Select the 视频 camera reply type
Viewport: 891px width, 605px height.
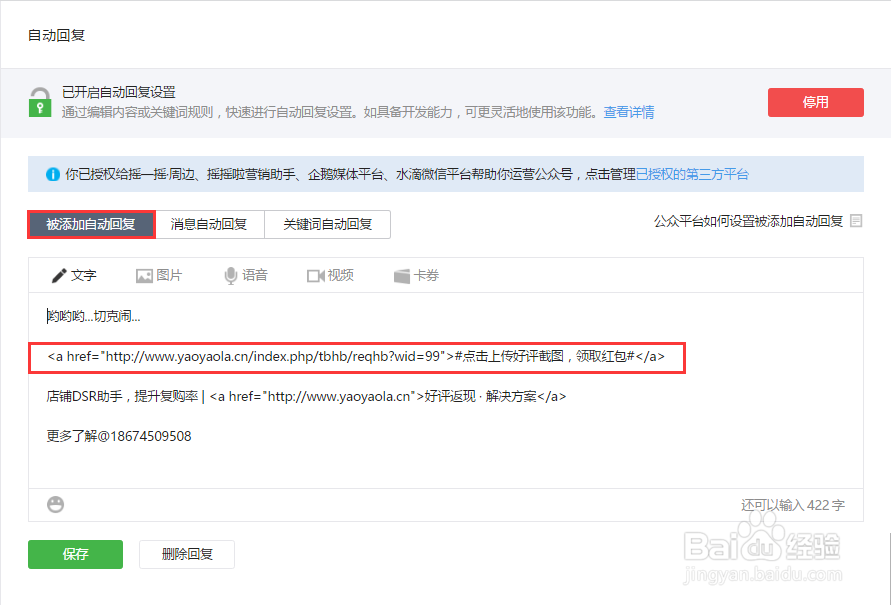point(330,276)
